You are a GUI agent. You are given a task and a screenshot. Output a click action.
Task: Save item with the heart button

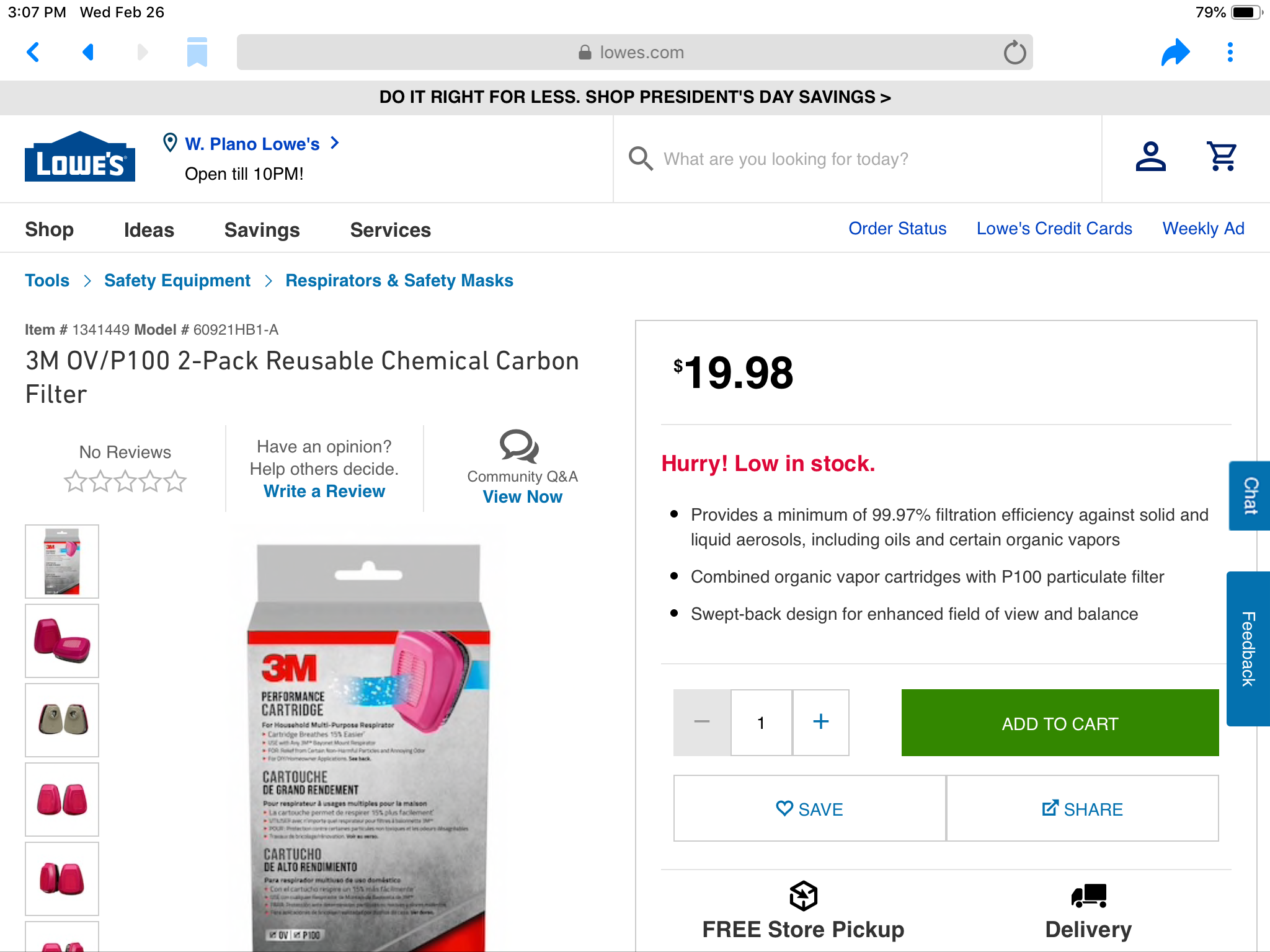click(809, 808)
